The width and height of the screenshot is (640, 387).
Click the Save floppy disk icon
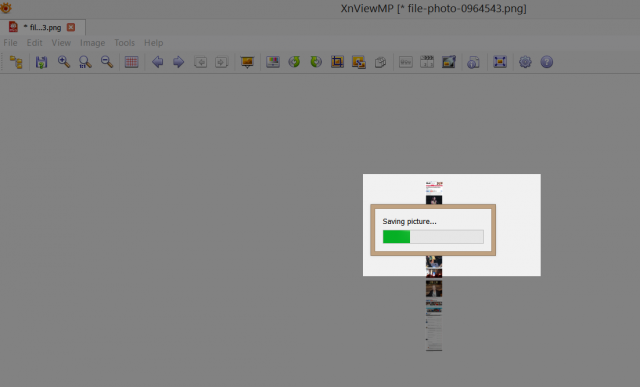pyautogui.click(x=41, y=62)
